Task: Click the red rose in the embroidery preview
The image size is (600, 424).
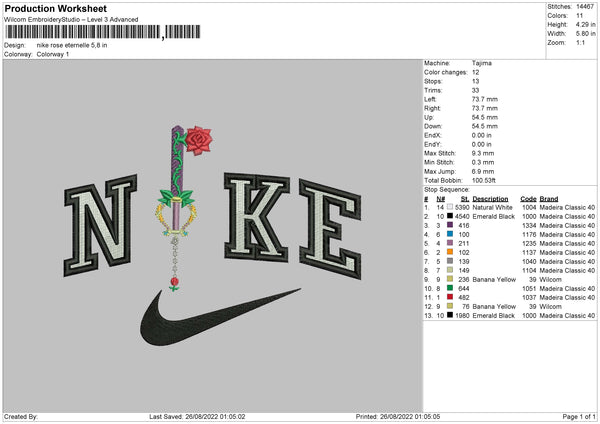Action: tap(199, 140)
